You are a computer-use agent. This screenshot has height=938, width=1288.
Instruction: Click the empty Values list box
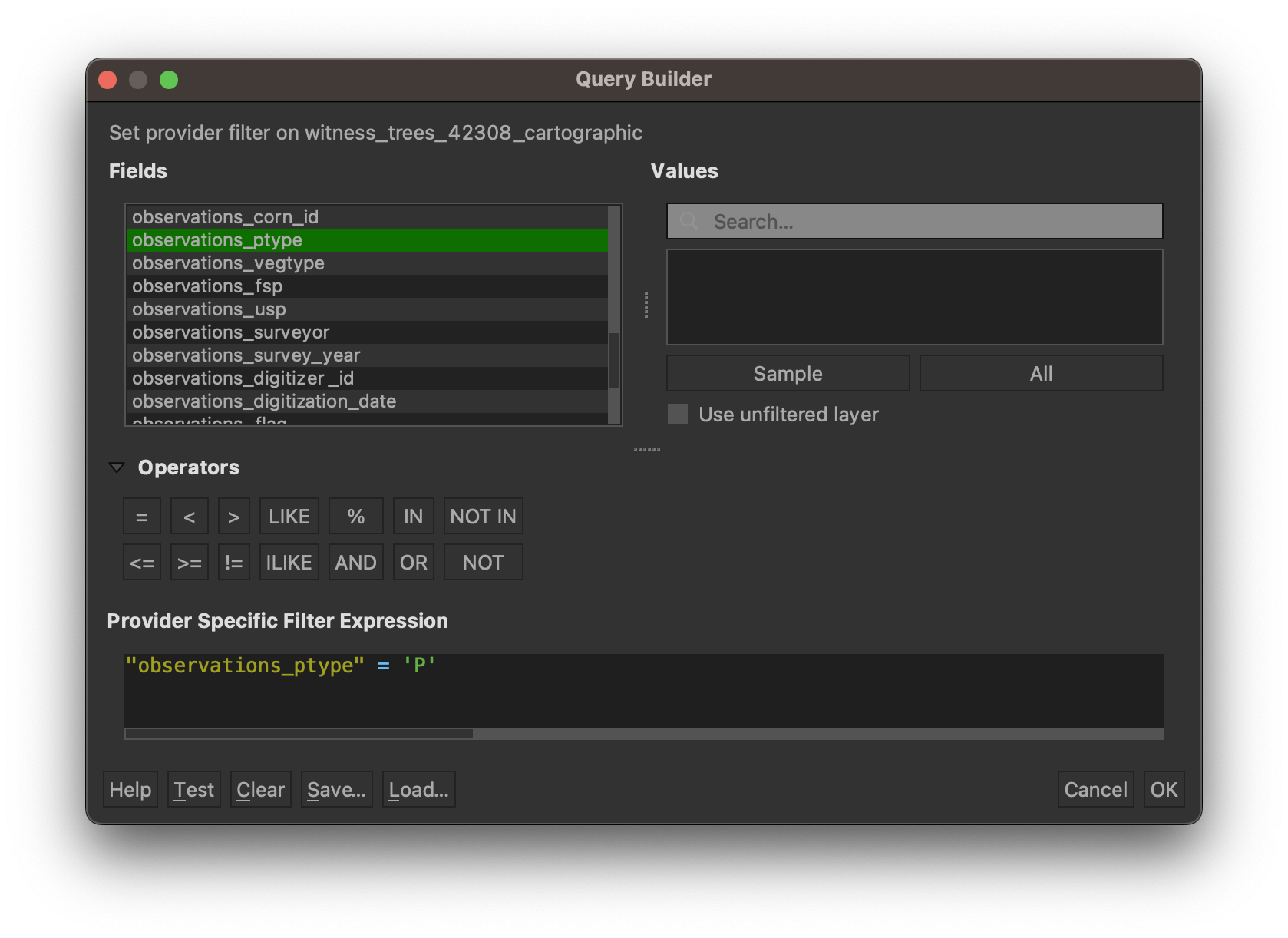coord(914,297)
